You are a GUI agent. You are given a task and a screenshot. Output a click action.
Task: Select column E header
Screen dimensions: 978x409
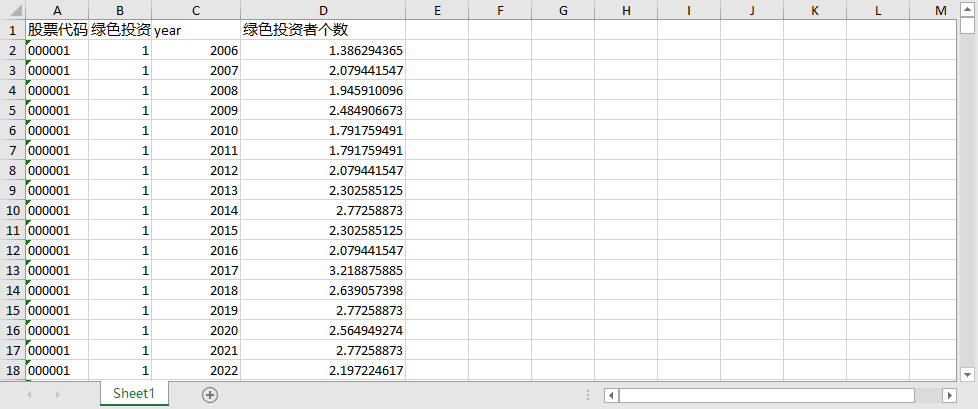point(437,10)
